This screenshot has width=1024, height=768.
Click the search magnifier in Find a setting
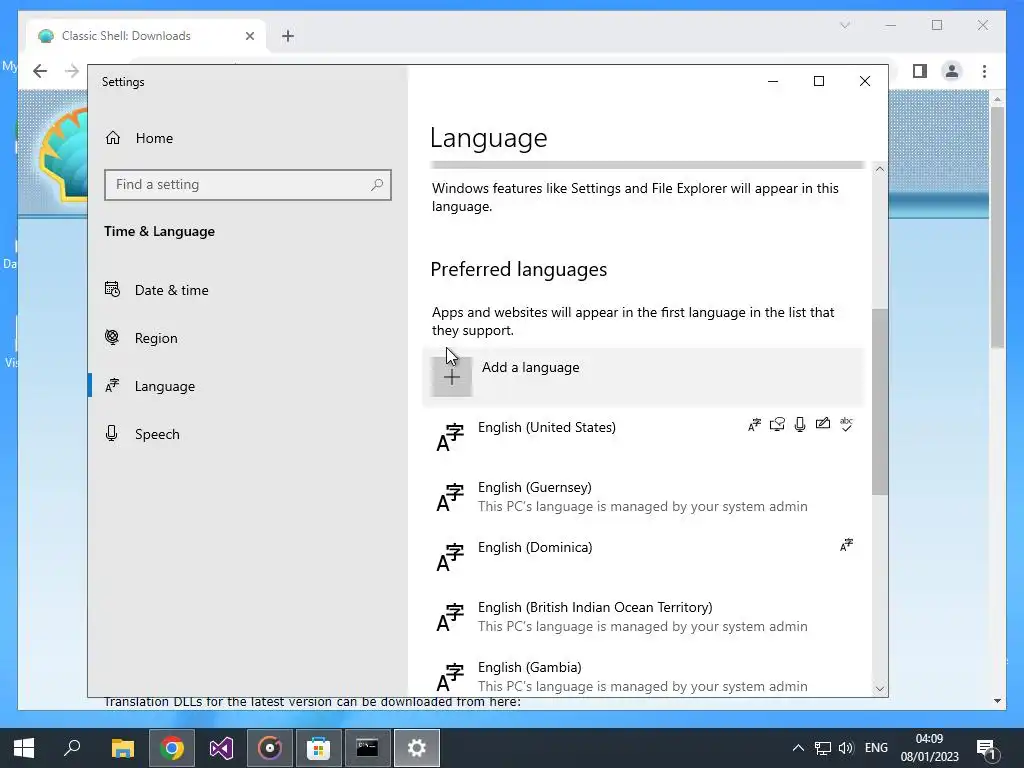tap(377, 185)
